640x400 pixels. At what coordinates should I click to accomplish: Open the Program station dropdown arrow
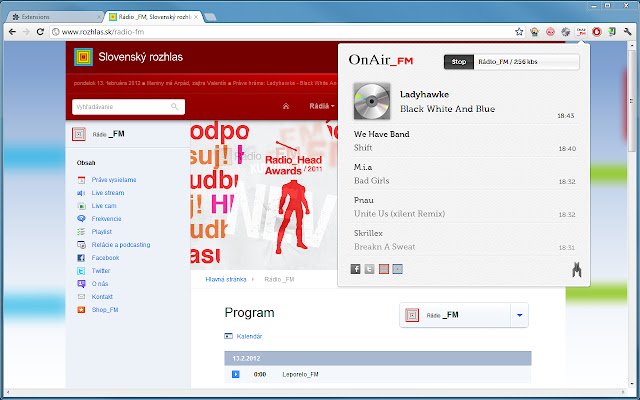point(519,315)
